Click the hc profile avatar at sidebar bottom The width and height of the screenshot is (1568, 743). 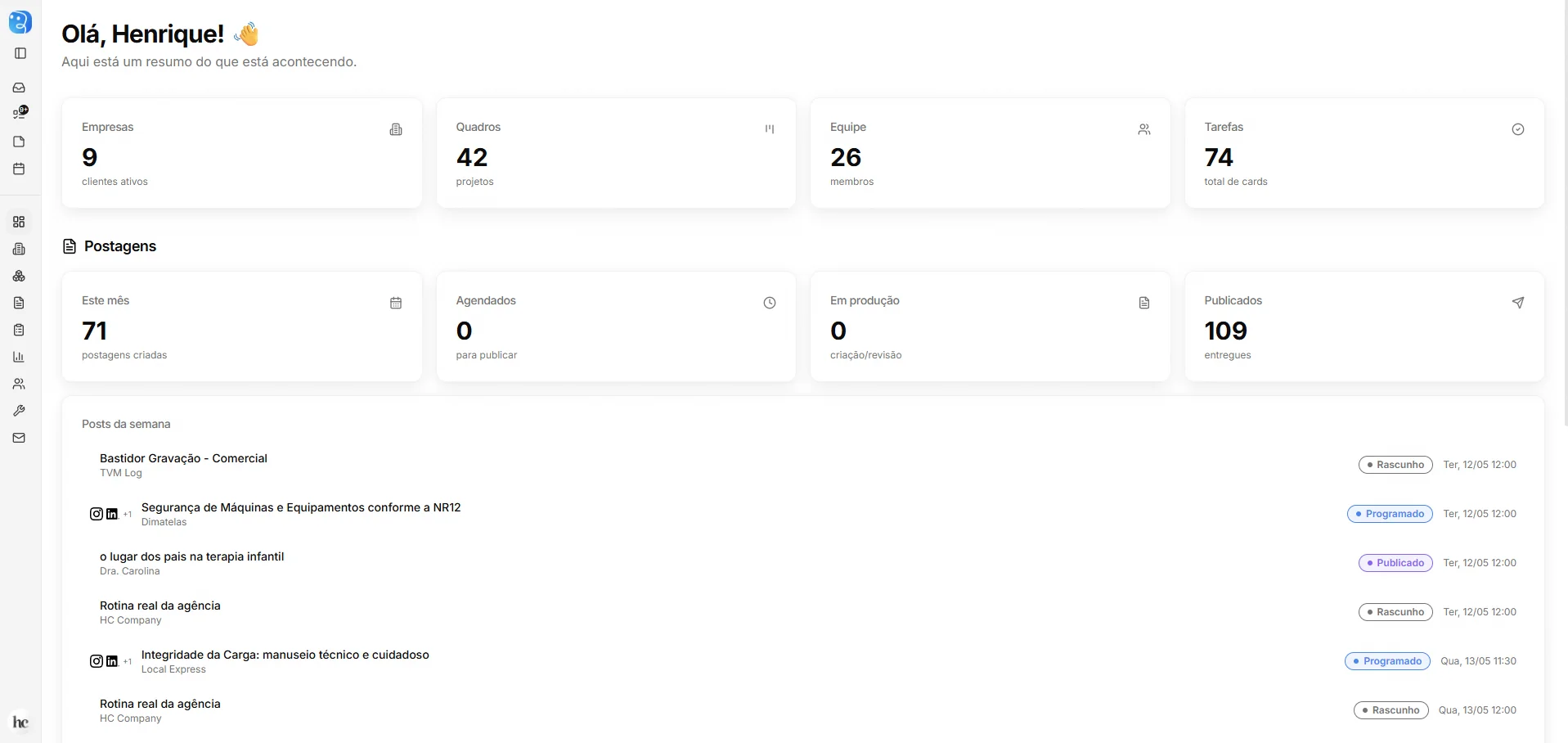click(20, 722)
